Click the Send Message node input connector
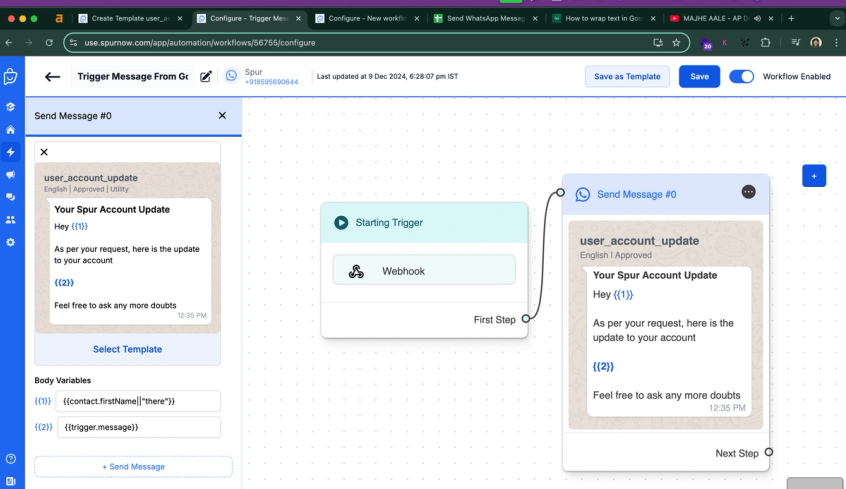 561,192
